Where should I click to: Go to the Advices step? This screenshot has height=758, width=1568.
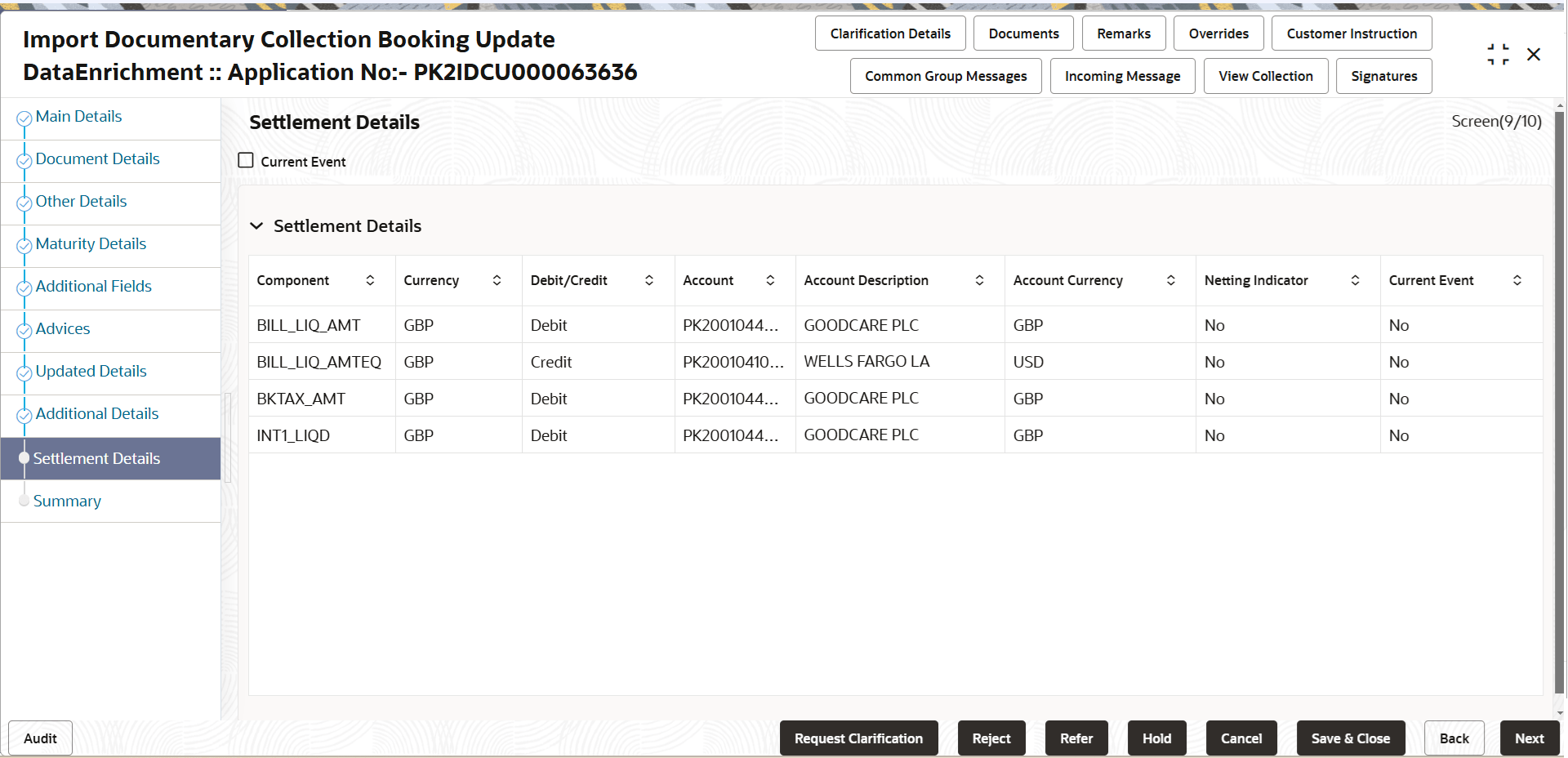pyautogui.click(x=62, y=328)
